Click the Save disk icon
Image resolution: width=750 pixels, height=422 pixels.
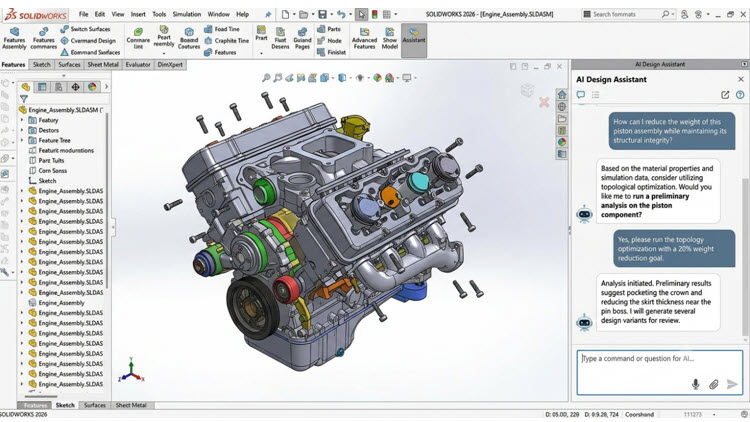pos(323,14)
